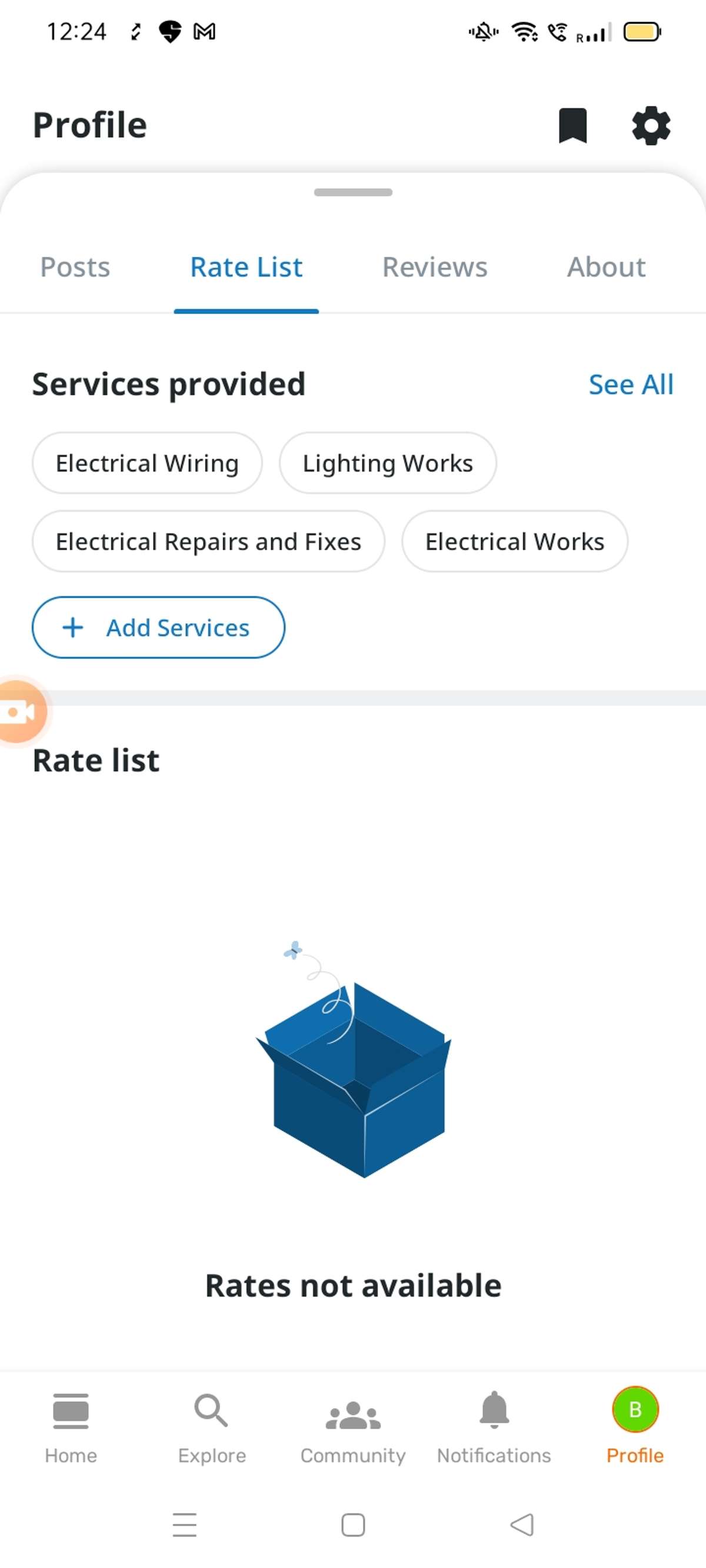Switch to the Posts tab
This screenshot has width=706, height=1568.
75,268
